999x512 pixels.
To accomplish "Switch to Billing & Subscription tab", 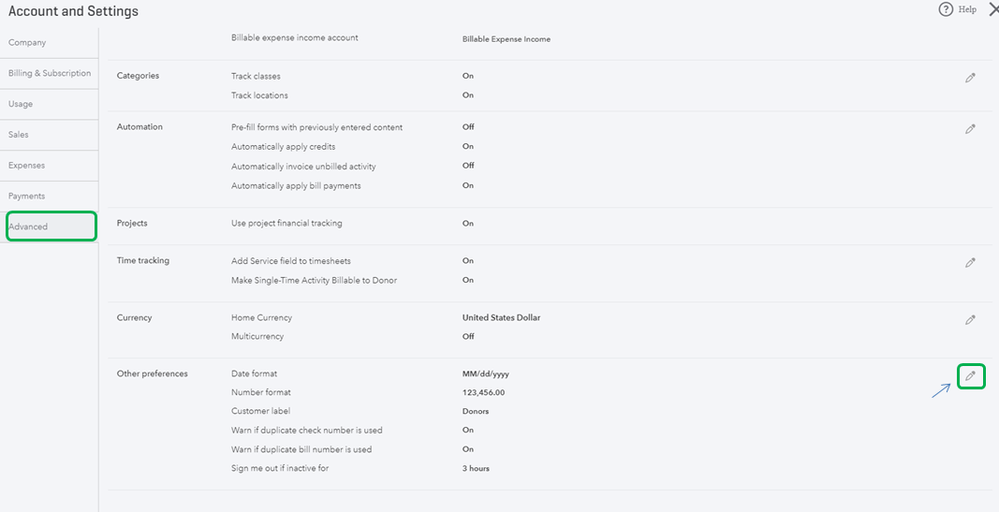I will (x=49, y=73).
